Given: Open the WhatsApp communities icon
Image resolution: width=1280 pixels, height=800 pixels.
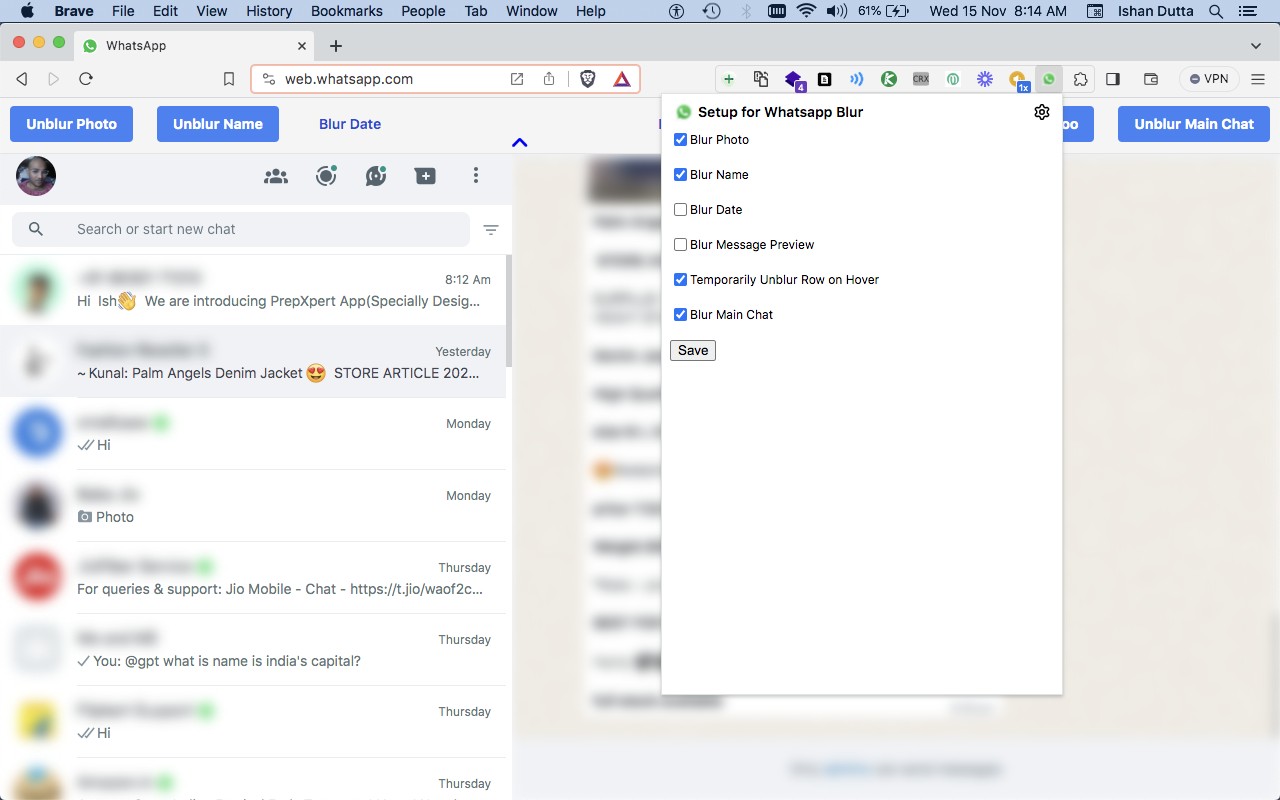Looking at the screenshot, I should (x=276, y=176).
